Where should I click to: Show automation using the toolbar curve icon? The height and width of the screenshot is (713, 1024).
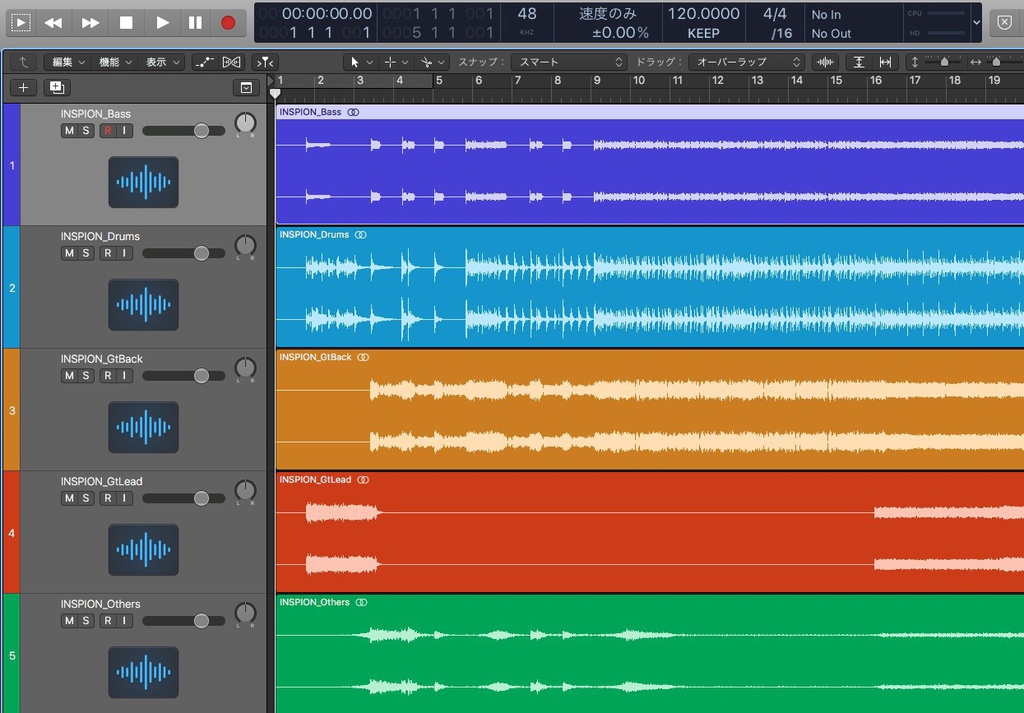tap(204, 62)
